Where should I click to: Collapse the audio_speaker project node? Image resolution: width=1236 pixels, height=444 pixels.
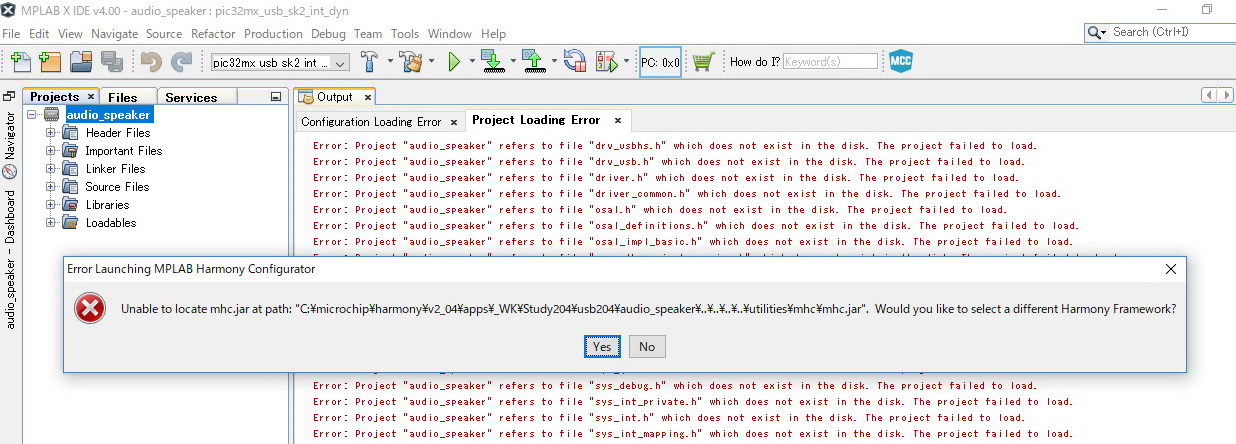click(x=33, y=115)
